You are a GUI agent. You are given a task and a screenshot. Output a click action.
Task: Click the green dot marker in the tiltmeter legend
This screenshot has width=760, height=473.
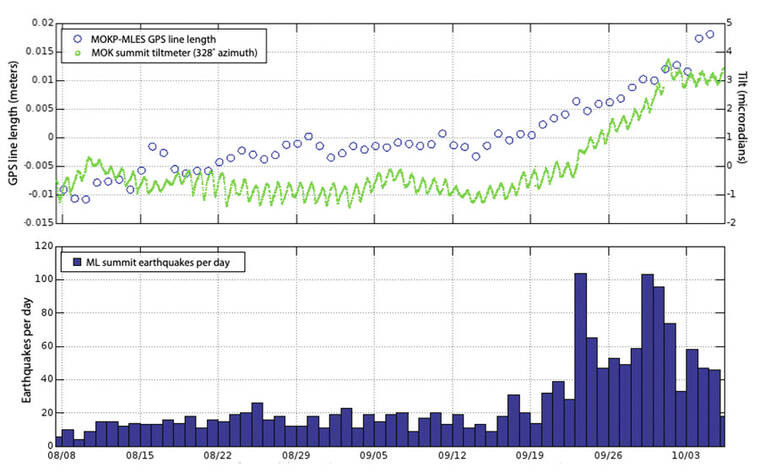tap(78, 53)
